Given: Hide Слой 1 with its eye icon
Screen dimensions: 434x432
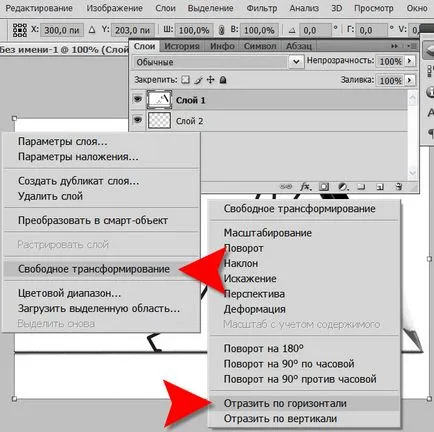Looking at the screenshot, I should pos(138,99).
